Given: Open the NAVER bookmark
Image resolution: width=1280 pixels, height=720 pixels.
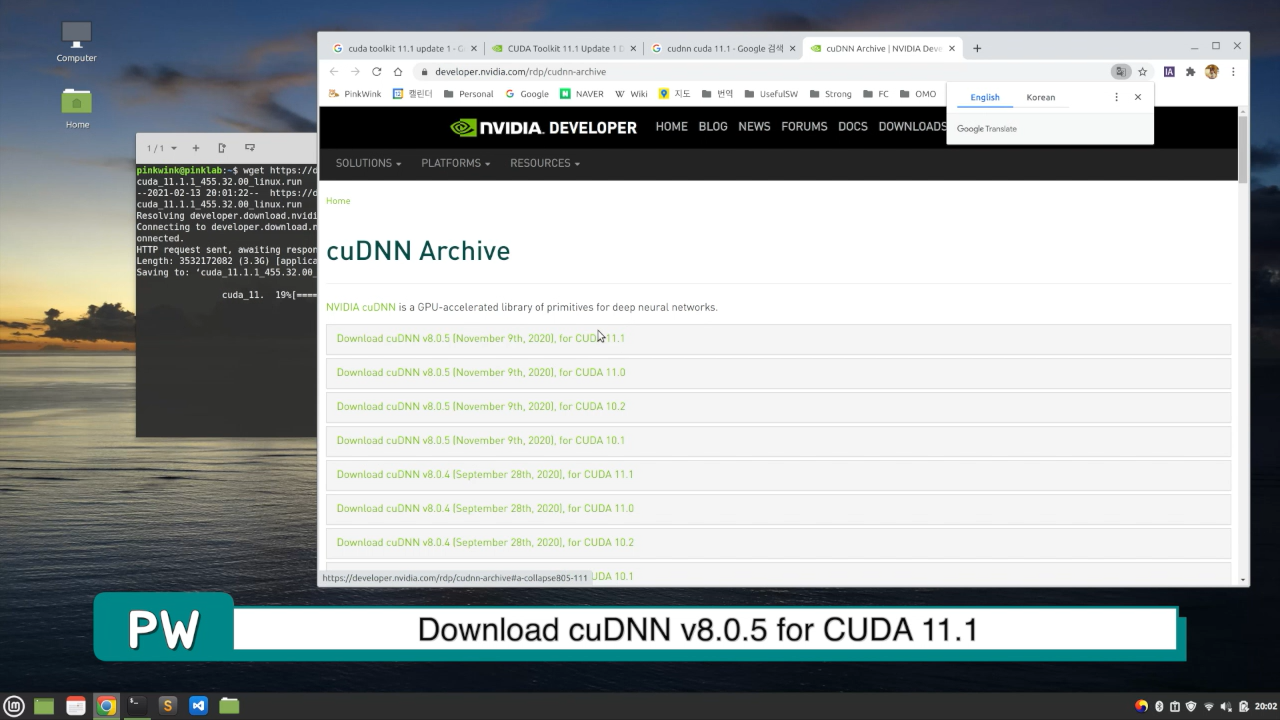Looking at the screenshot, I should tap(581, 94).
